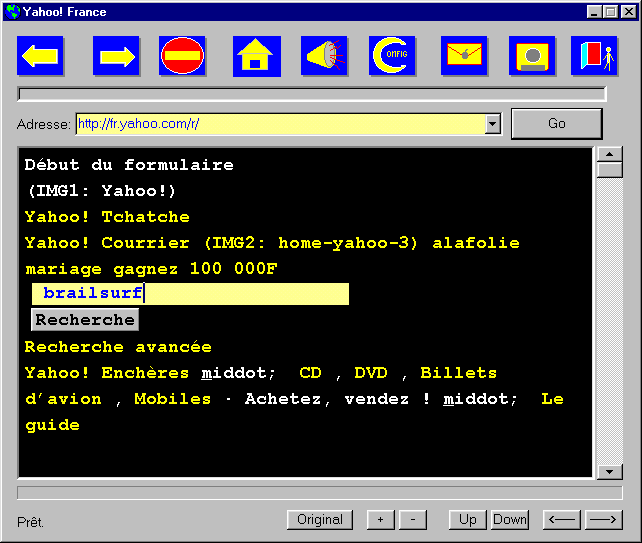Click the Original button
The width and height of the screenshot is (642, 543).
click(x=320, y=520)
